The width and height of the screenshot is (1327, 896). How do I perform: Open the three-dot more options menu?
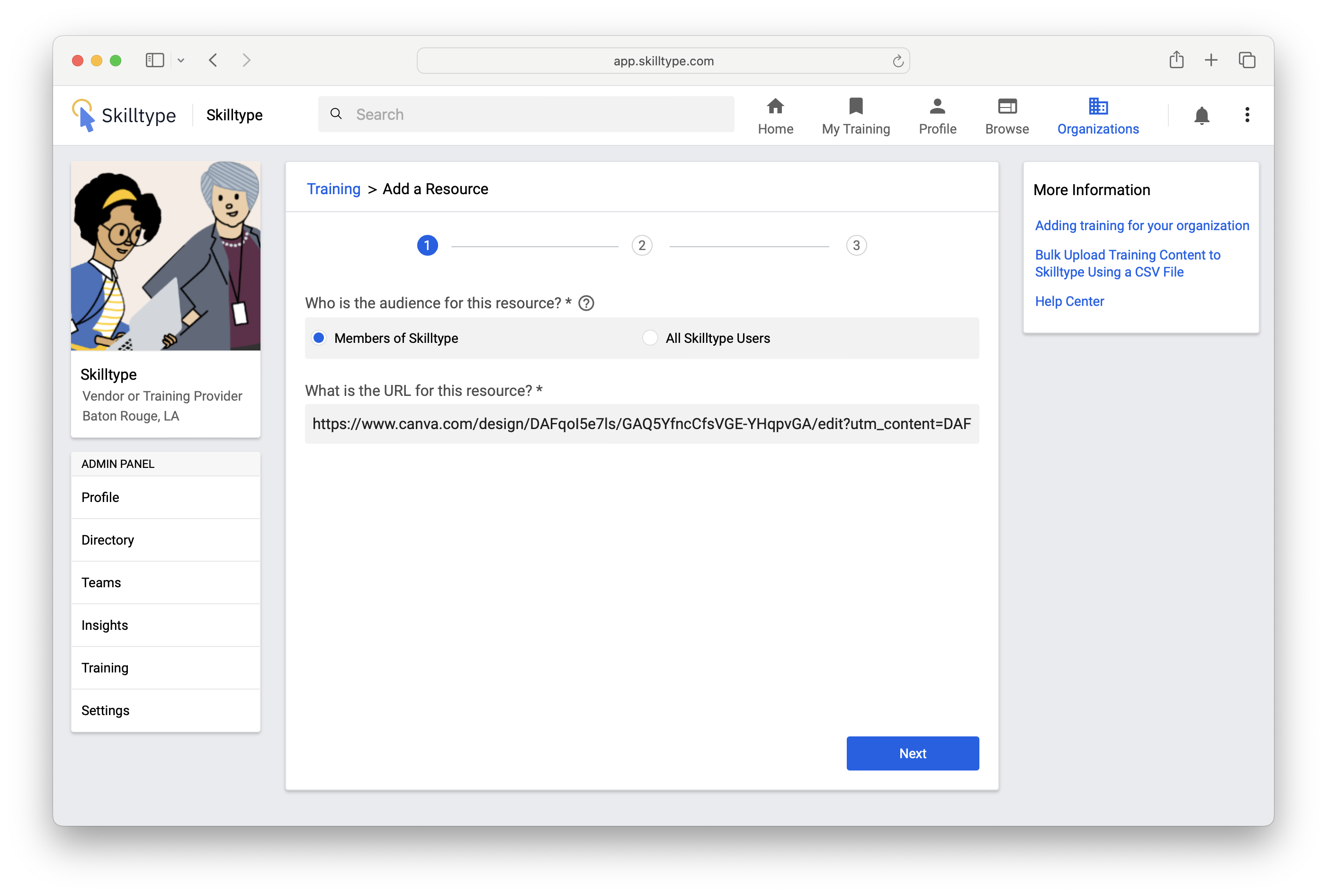(x=1247, y=115)
